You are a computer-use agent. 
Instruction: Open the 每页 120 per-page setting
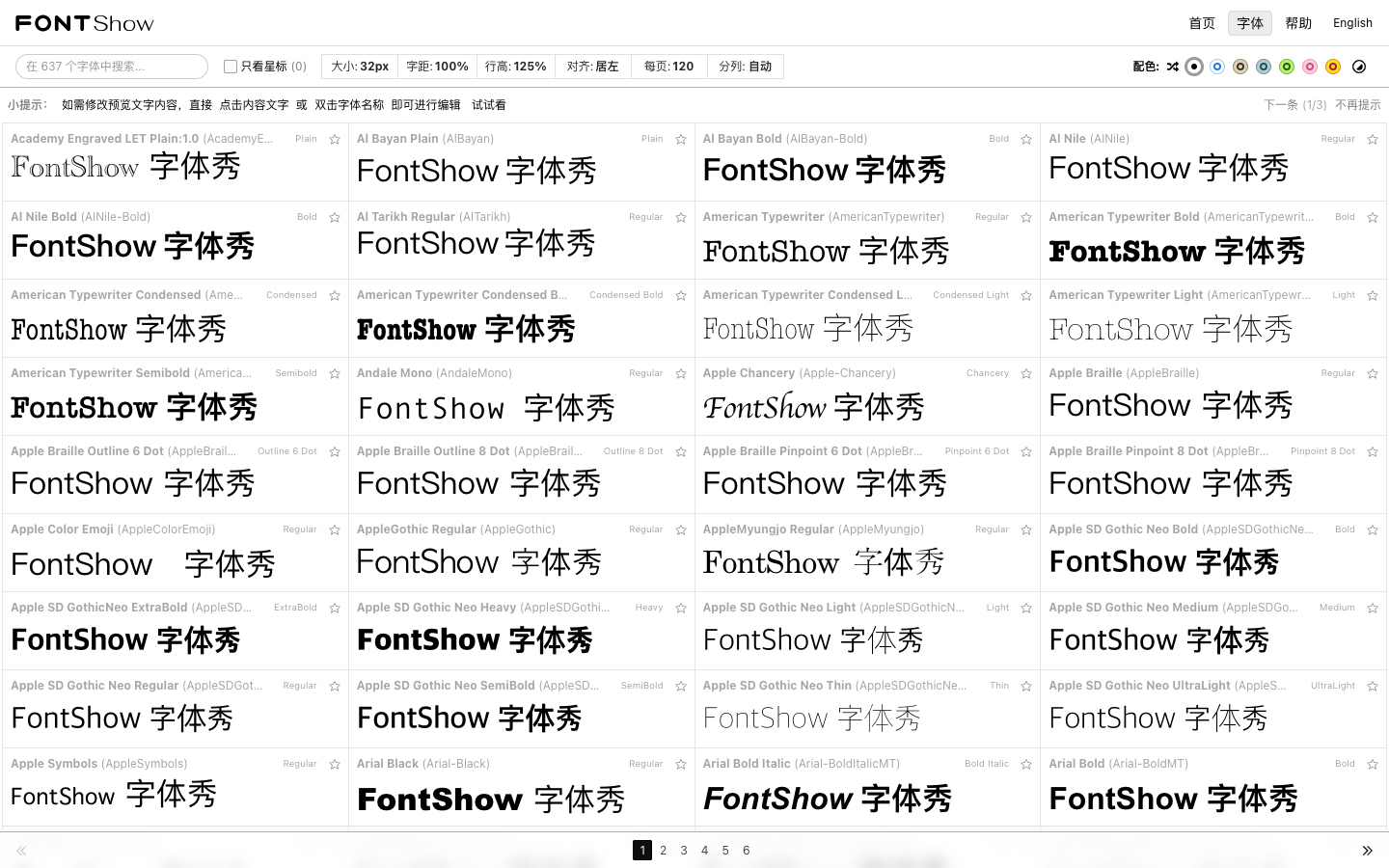point(669,67)
